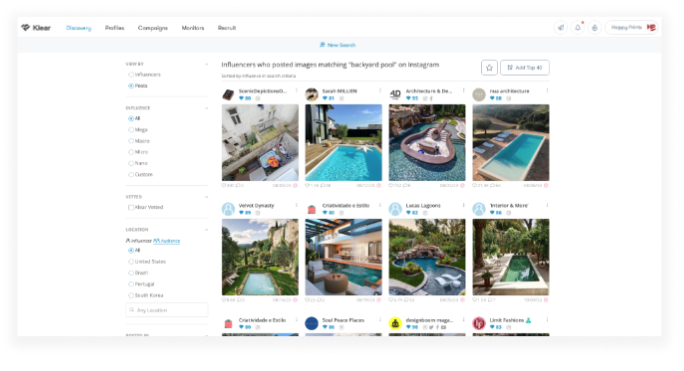Click the Velvet Dynasty profile avatar
The height and width of the screenshot is (371, 684).
pyautogui.click(x=228, y=209)
